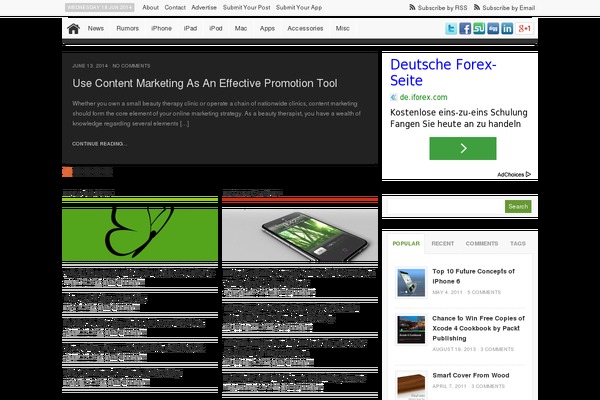Click the search input field

443,207
